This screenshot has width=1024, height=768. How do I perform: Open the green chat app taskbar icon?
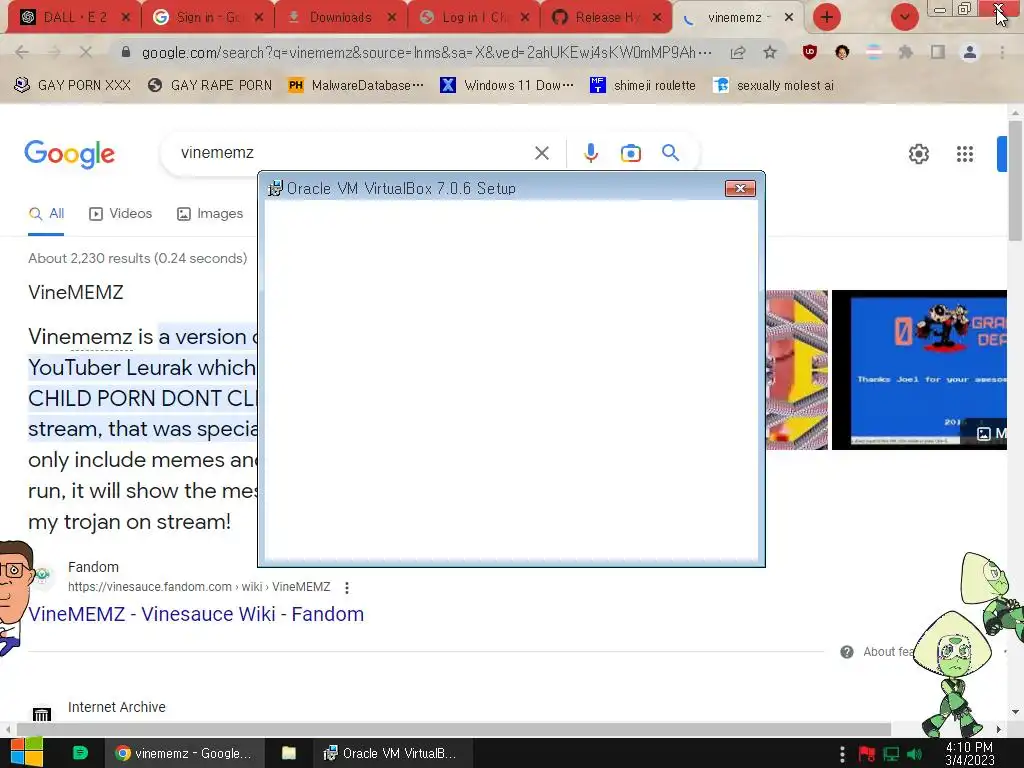(x=80, y=753)
